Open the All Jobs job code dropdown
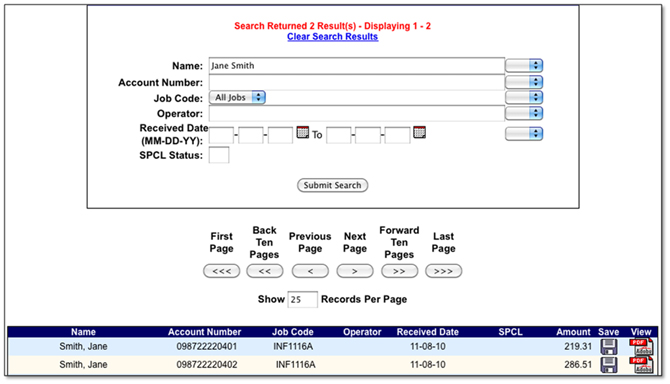The width and height of the screenshot is (670, 384). tap(237, 97)
